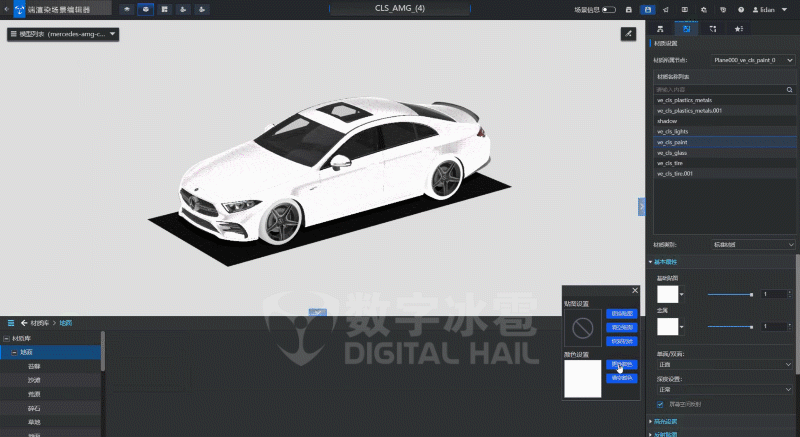Click the metal white color swatch
Screen dimensions: 800x437
667,326
